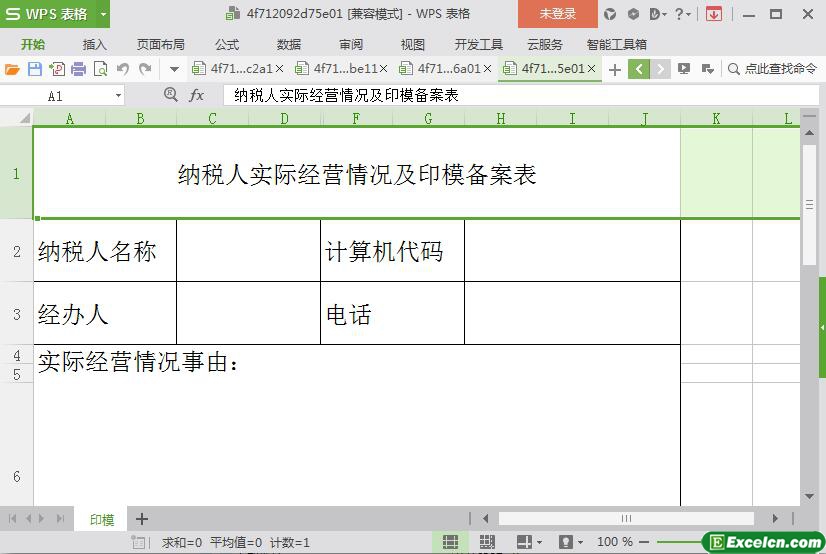Image resolution: width=826 pixels, height=554 pixels.
Task: Redo the last undone action
Action: coord(145,69)
